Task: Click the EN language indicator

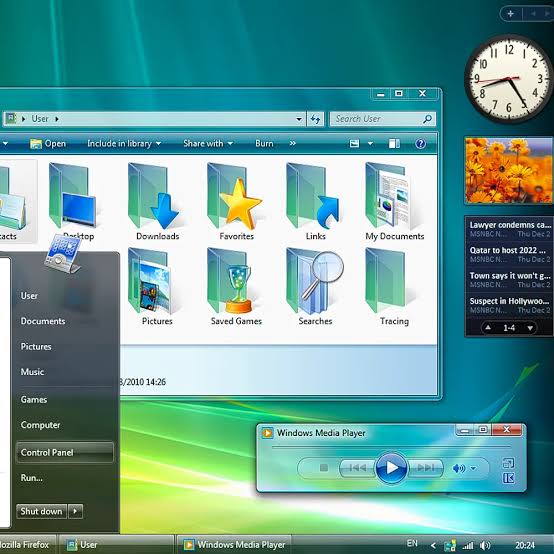Action: click(x=412, y=543)
